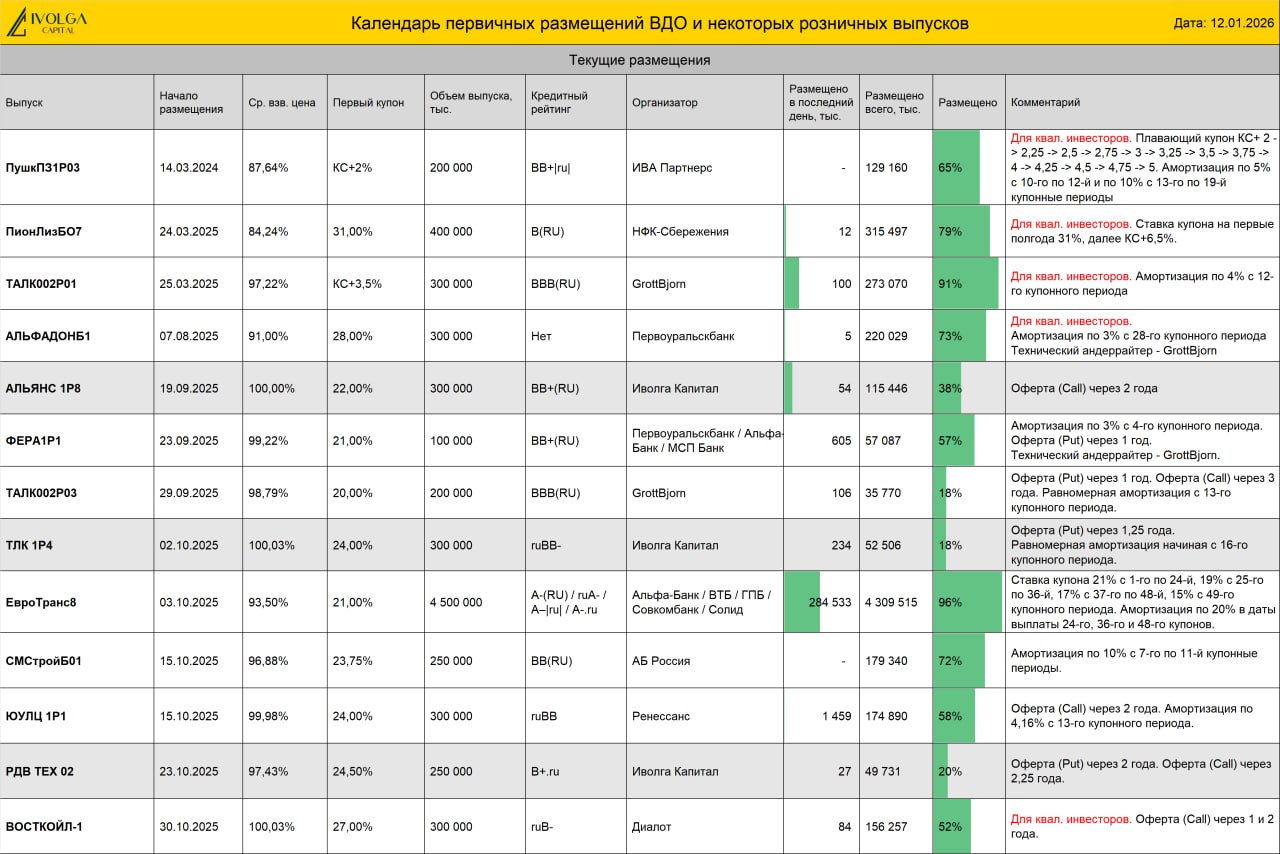Click the average price 93,50%

(x=268, y=602)
